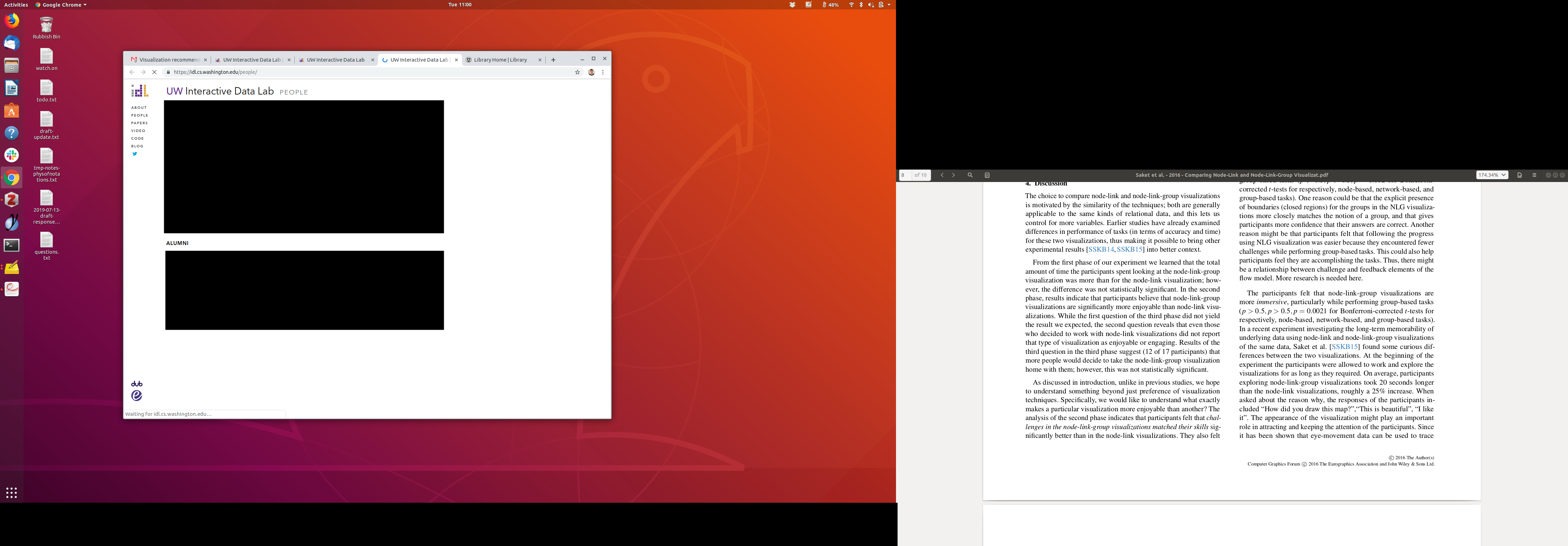Click the Twitter bird icon in sidebar
This screenshot has height=546, width=1568.
click(x=134, y=154)
